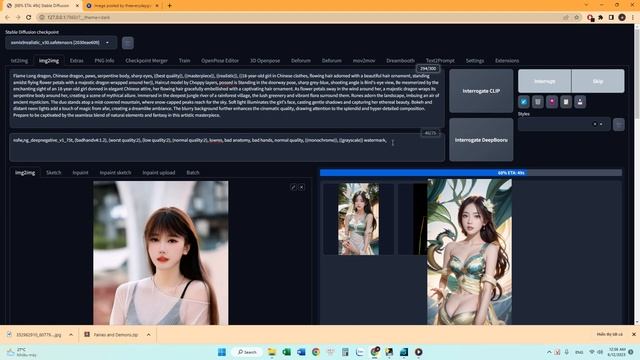Close the downloads bar
640x360 pixels.
tap(634, 334)
